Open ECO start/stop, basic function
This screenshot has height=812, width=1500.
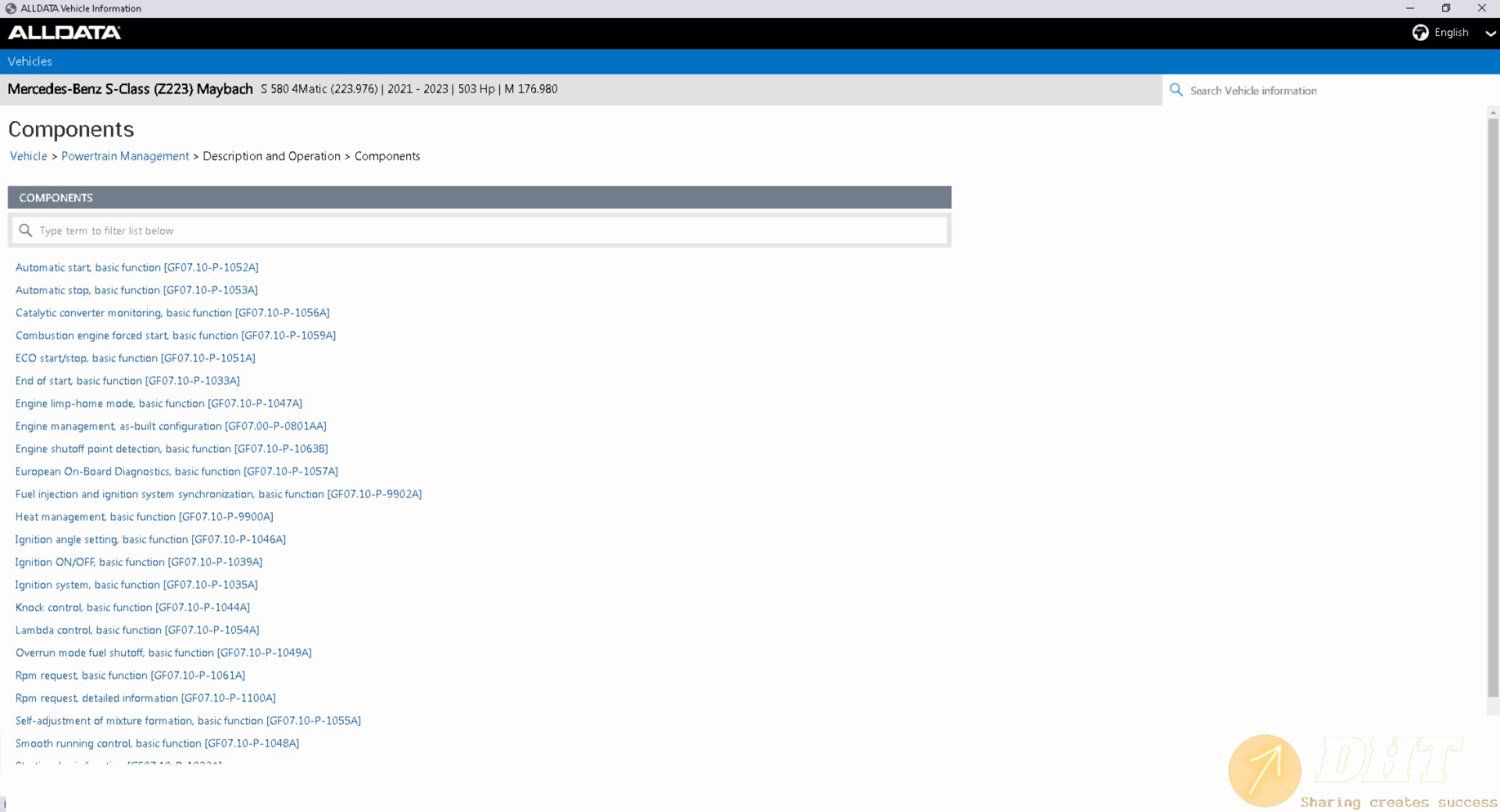[x=135, y=358]
